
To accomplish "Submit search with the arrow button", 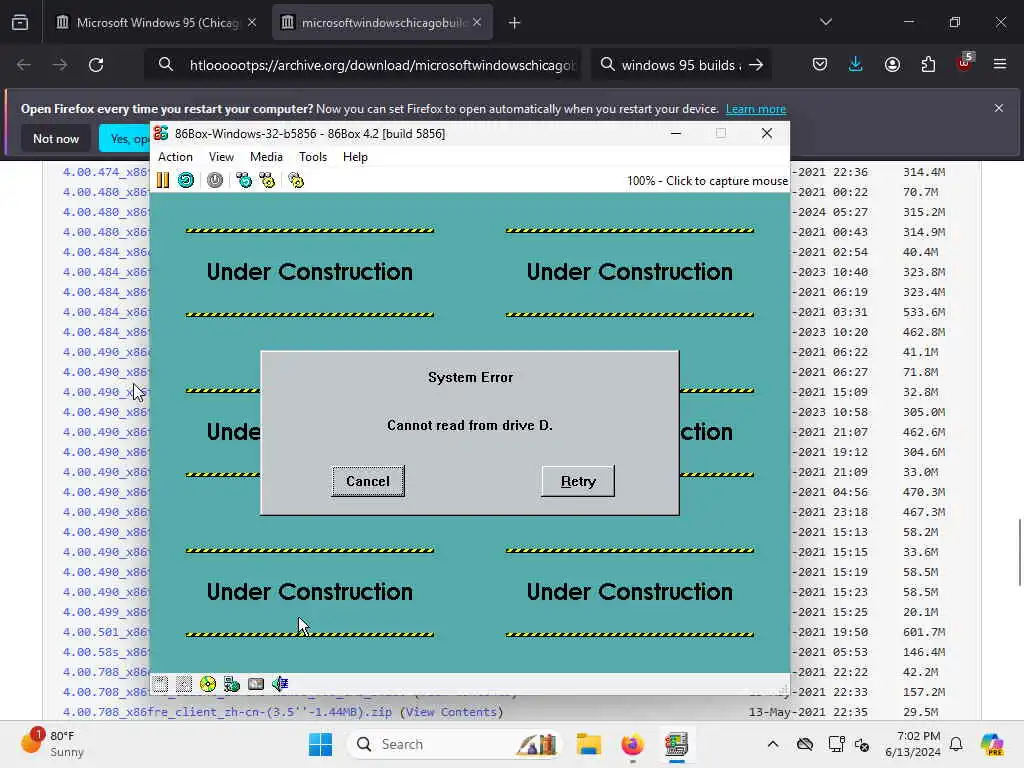I will (x=756, y=65).
